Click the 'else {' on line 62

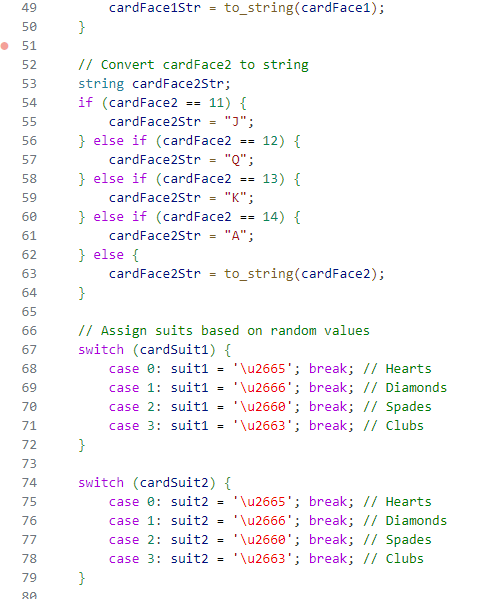pyautogui.click(x=116, y=255)
